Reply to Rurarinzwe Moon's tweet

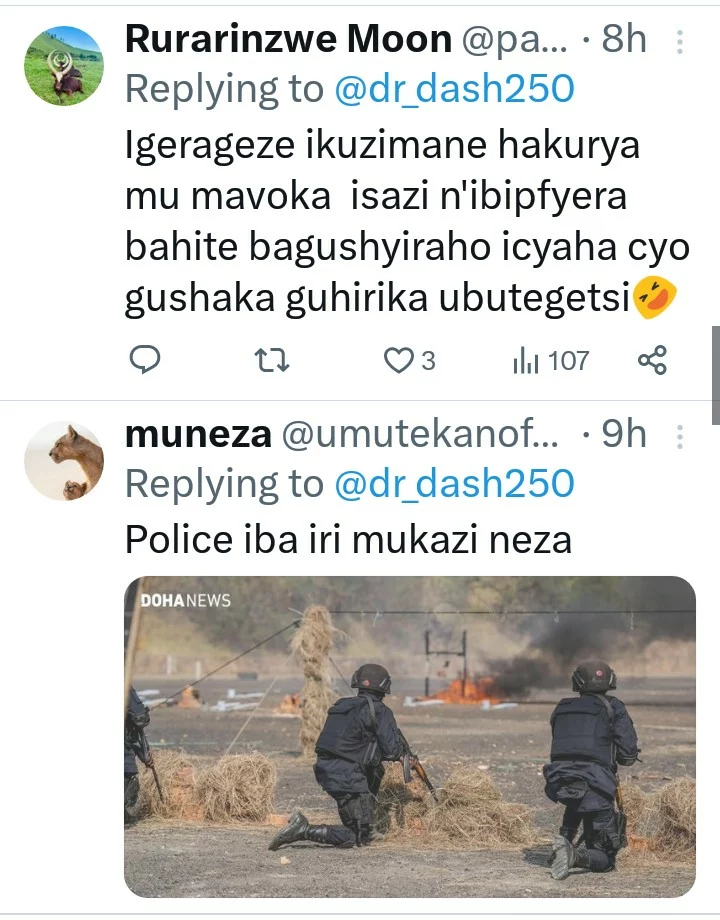(144, 360)
